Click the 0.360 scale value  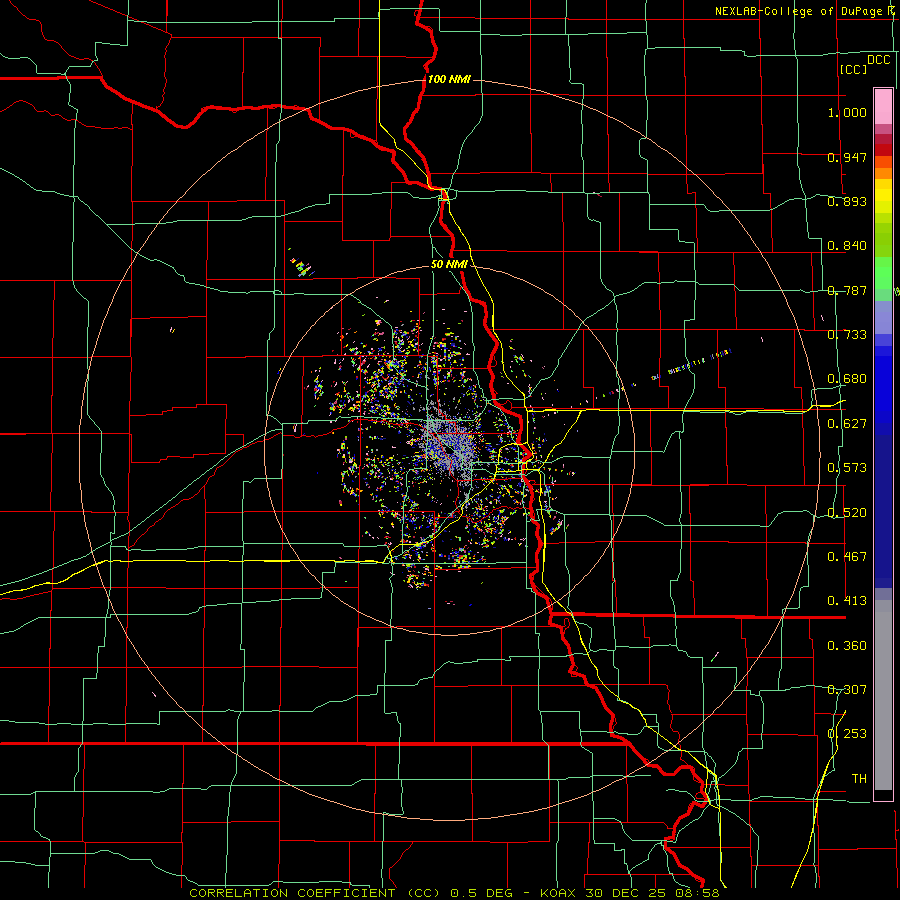coord(847,646)
